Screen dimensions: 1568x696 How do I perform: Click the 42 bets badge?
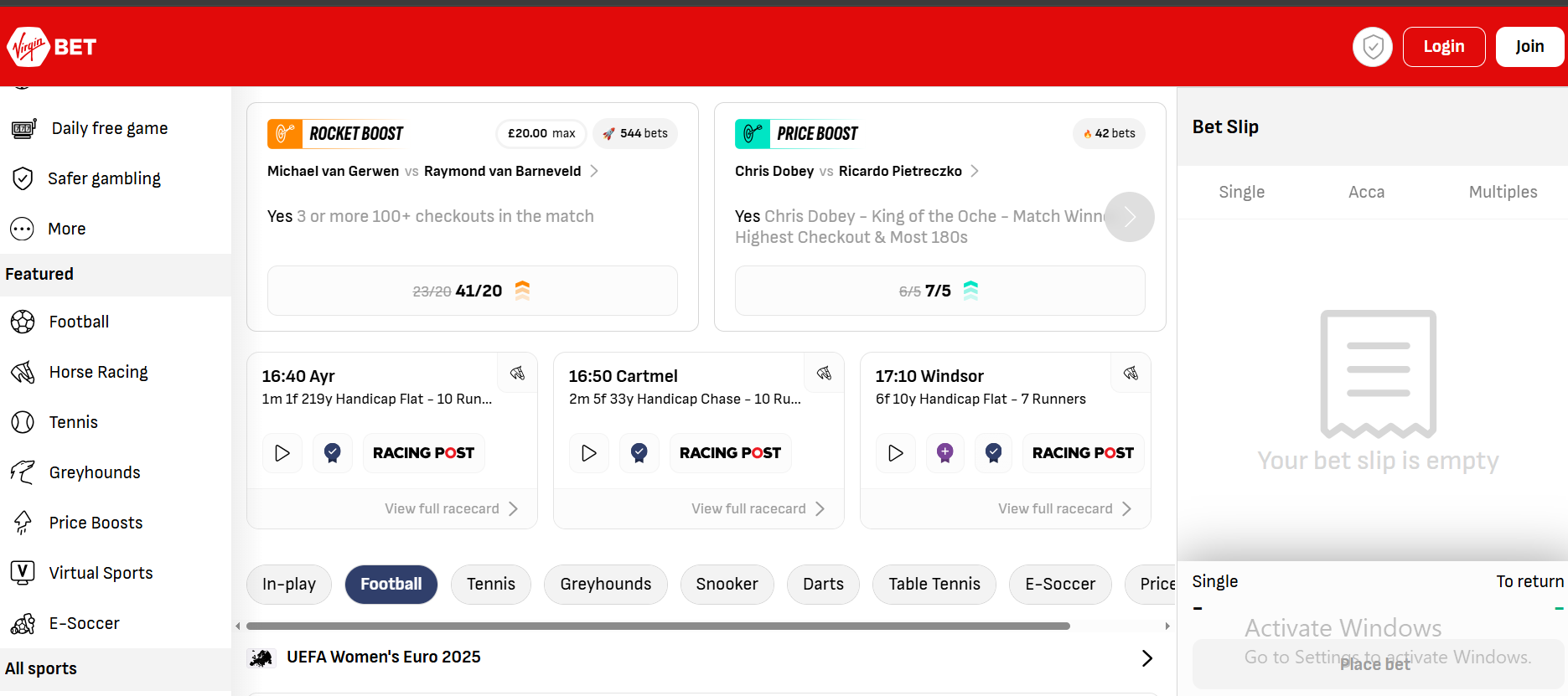point(1109,133)
